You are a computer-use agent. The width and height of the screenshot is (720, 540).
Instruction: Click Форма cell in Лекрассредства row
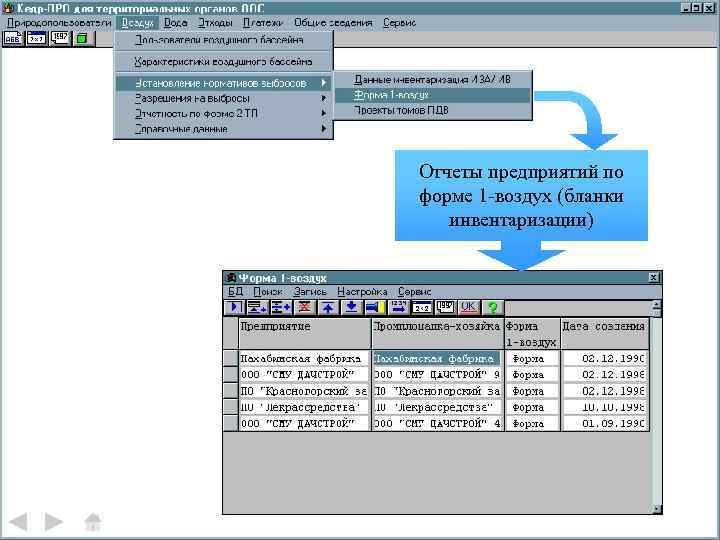(x=532, y=407)
